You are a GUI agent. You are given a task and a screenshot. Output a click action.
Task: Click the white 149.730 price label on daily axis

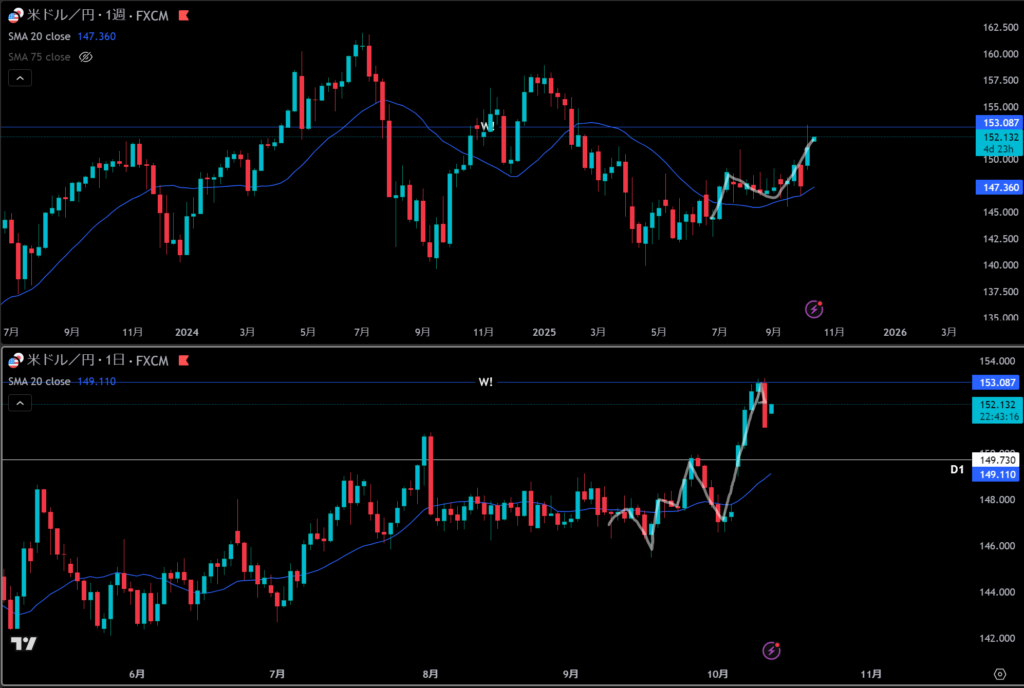click(994, 460)
